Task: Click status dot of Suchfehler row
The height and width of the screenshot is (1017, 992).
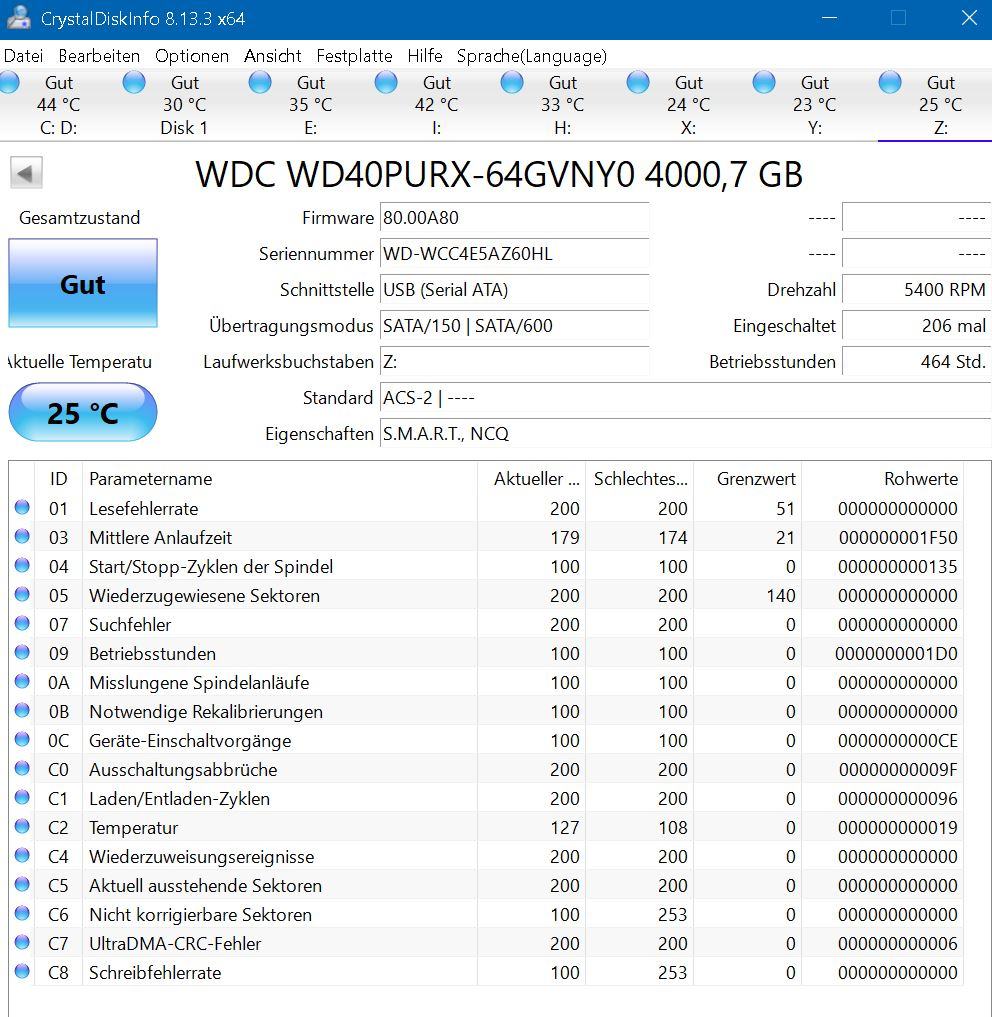Action: point(22,623)
